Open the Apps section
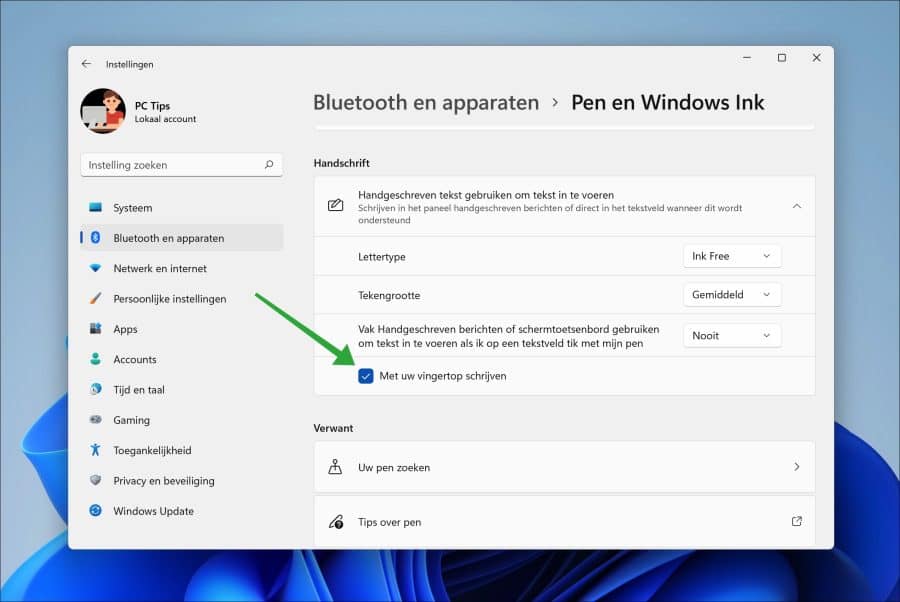This screenshot has height=602, width=900. (182, 329)
